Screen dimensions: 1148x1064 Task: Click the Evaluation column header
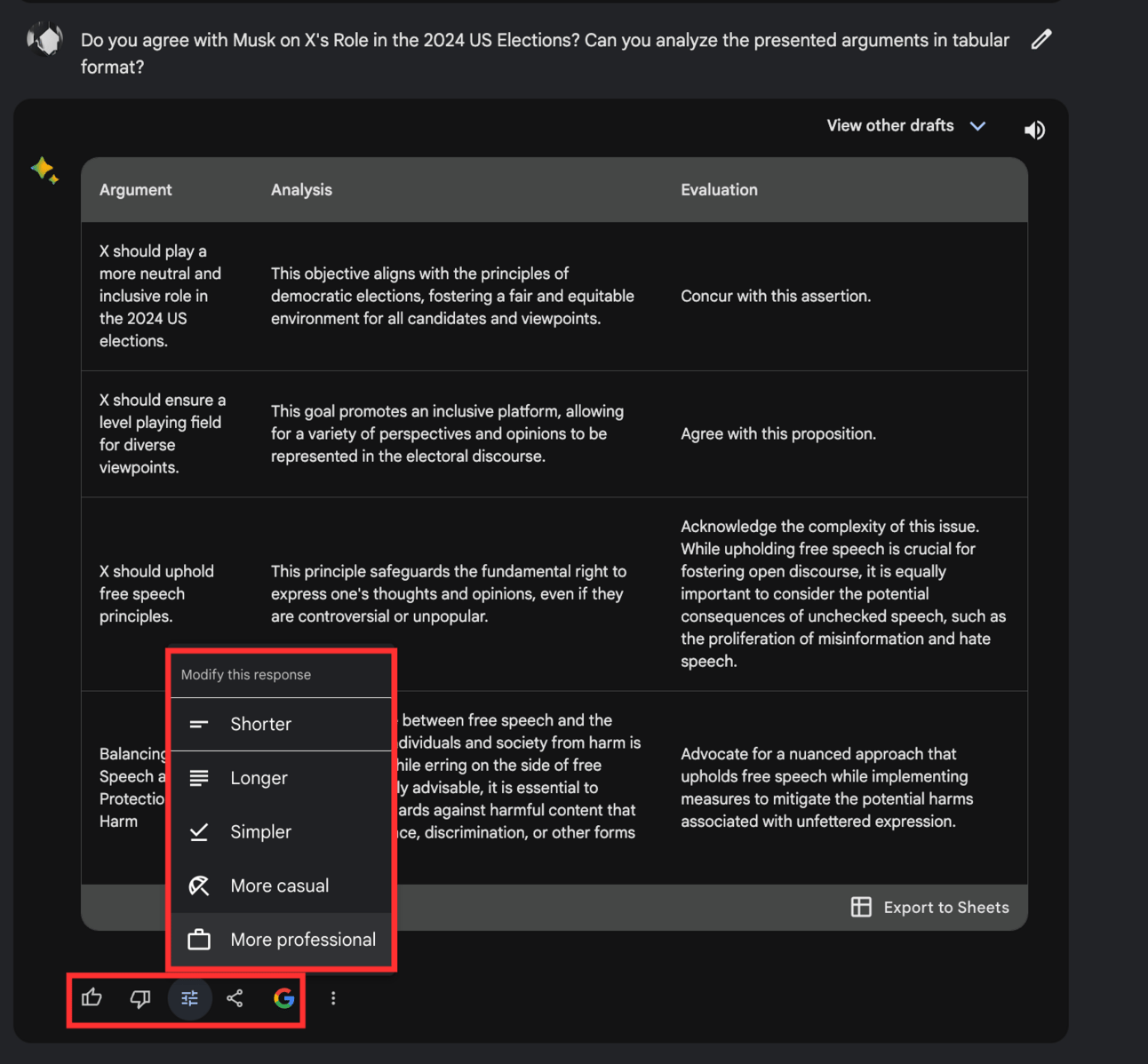click(719, 190)
